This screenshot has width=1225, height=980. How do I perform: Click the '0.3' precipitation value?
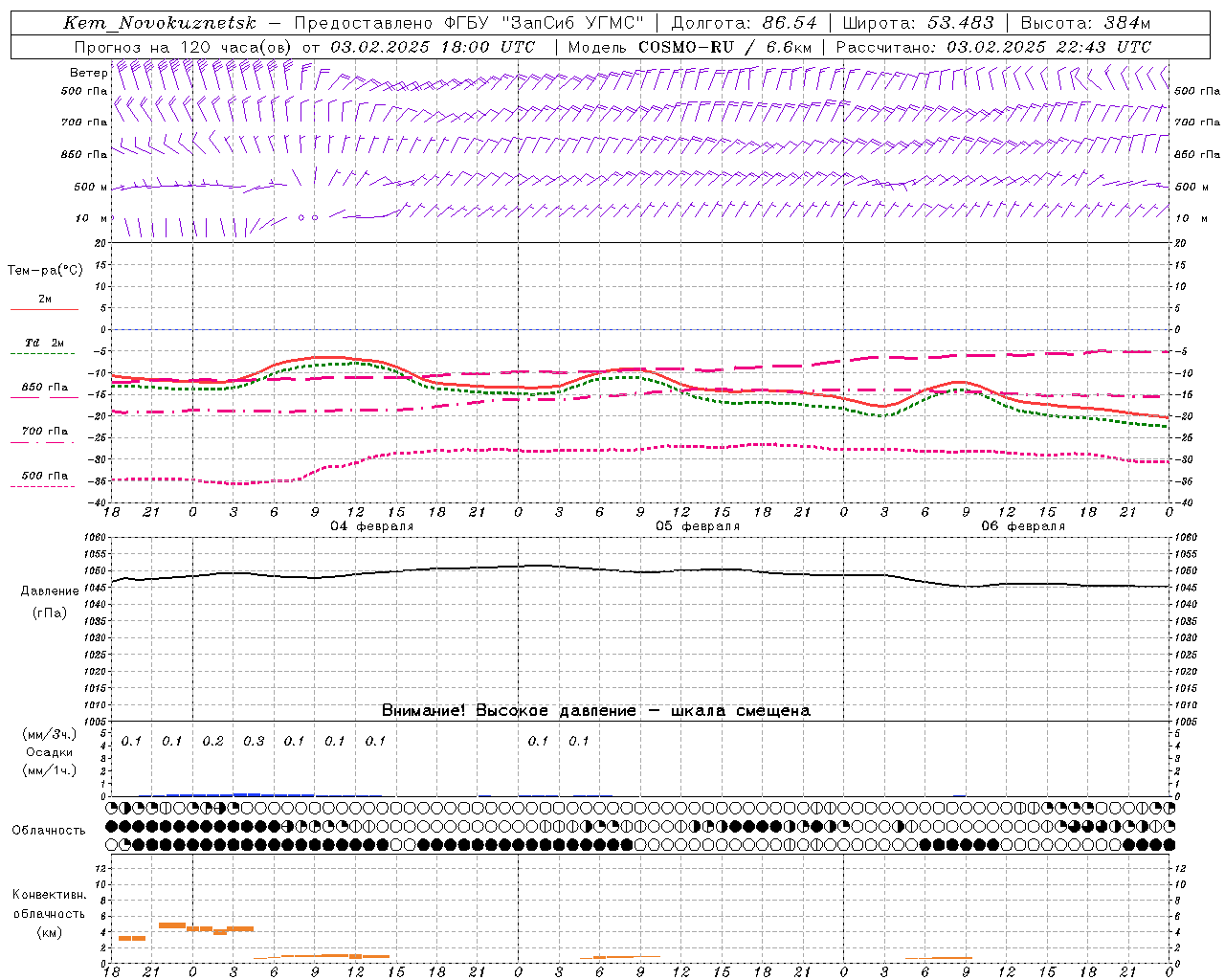(x=254, y=742)
